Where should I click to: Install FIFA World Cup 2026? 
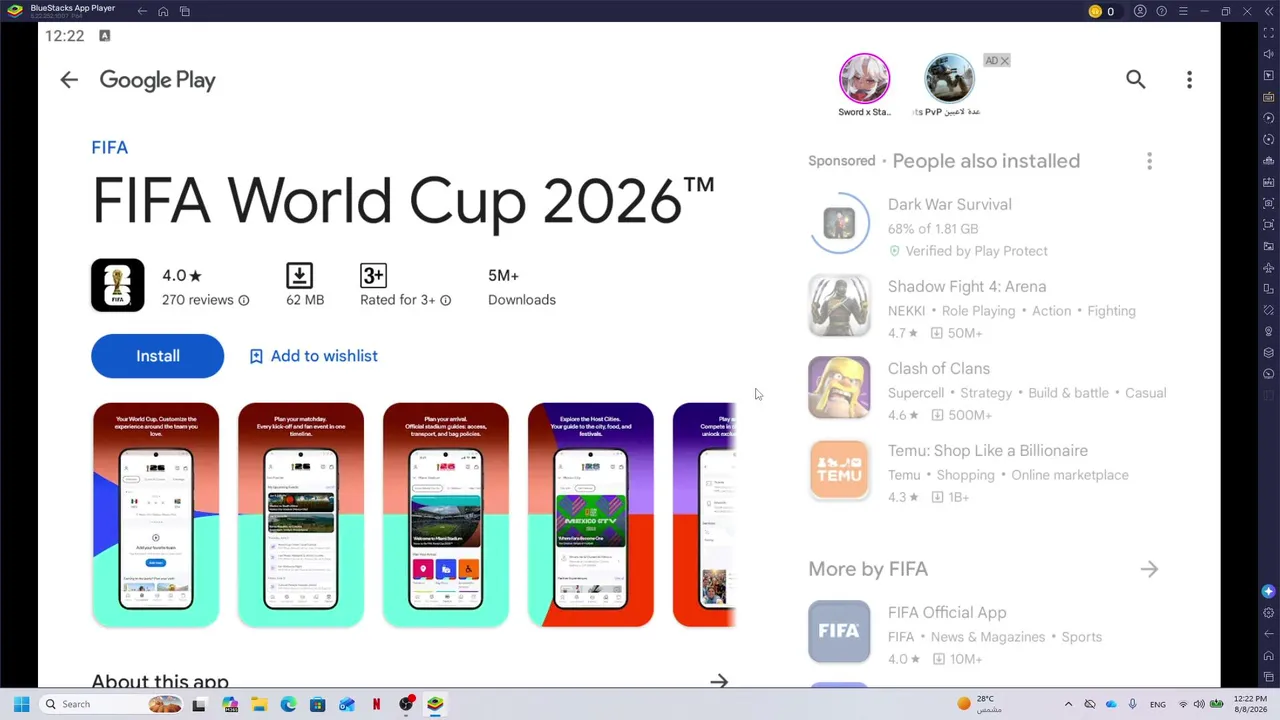click(x=157, y=356)
